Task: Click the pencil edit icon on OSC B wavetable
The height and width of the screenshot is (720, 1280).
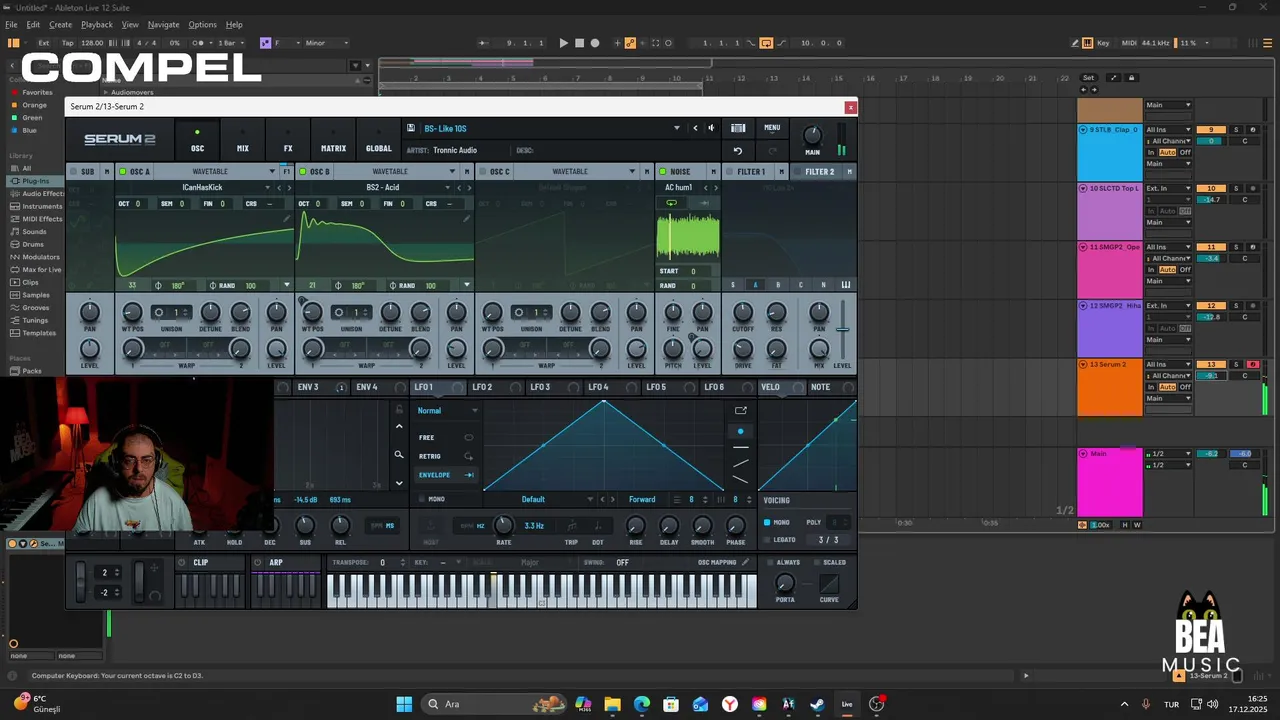Action: [x=466, y=218]
